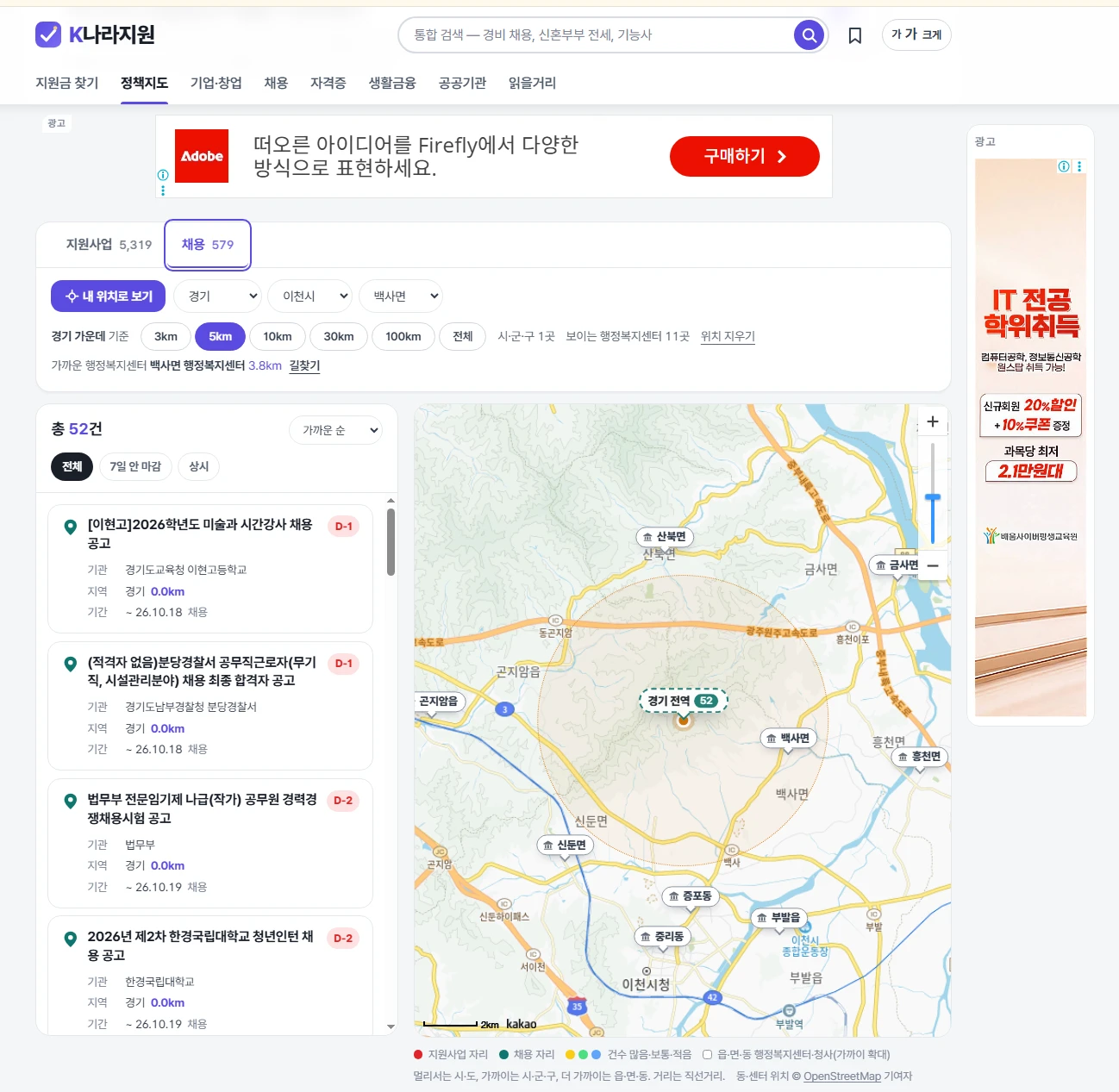Click the 부발읍 office marker on map
Viewport: 1119px width, 1092px height.
click(x=778, y=918)
